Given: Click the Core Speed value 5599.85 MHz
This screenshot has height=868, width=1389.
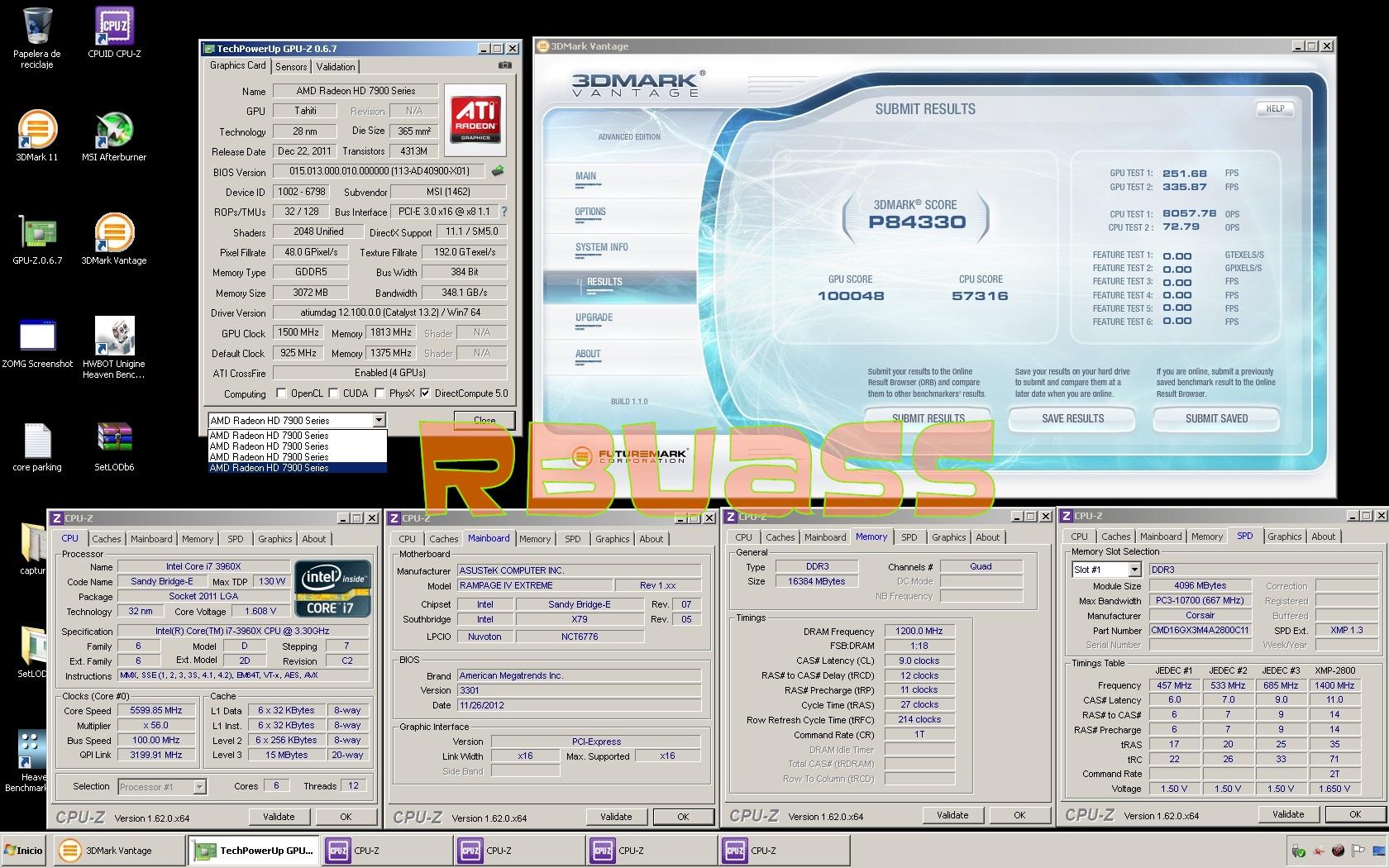Looking at the screenshot, I should [157, 710].
